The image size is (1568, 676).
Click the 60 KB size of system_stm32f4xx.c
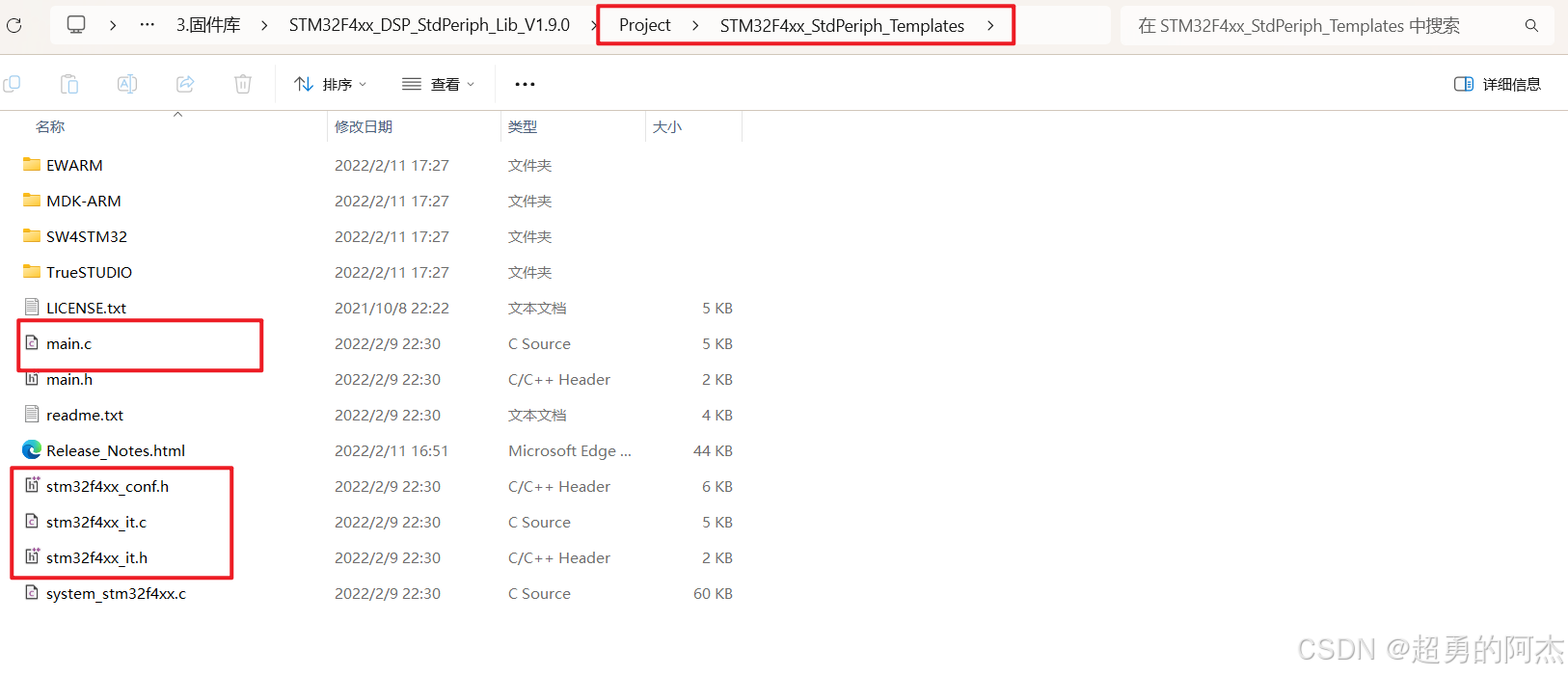click(713, 594)
